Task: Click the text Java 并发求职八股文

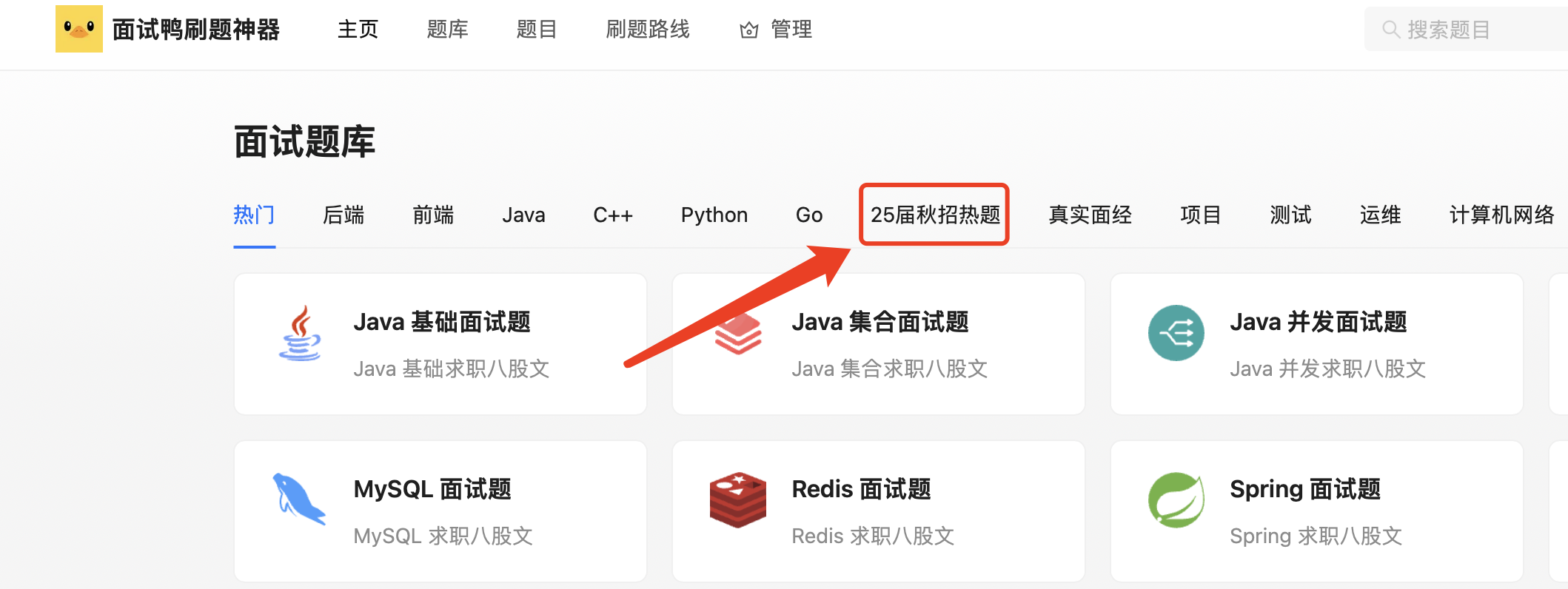Action: pyautogui.click(x=1328, y=368)
